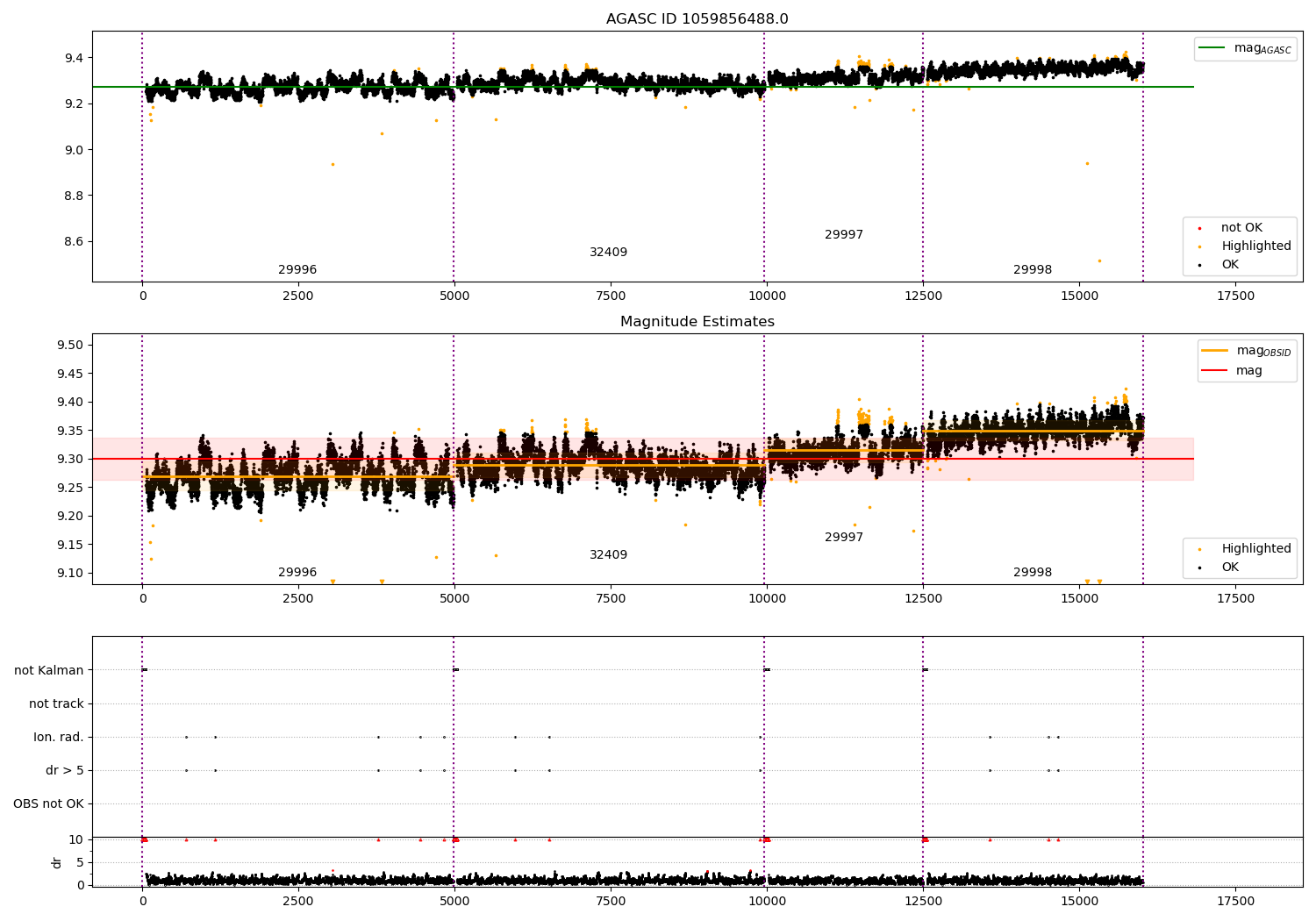Click the red 'not OK' legend marker
The image size is (1316, 921).
1199,228
